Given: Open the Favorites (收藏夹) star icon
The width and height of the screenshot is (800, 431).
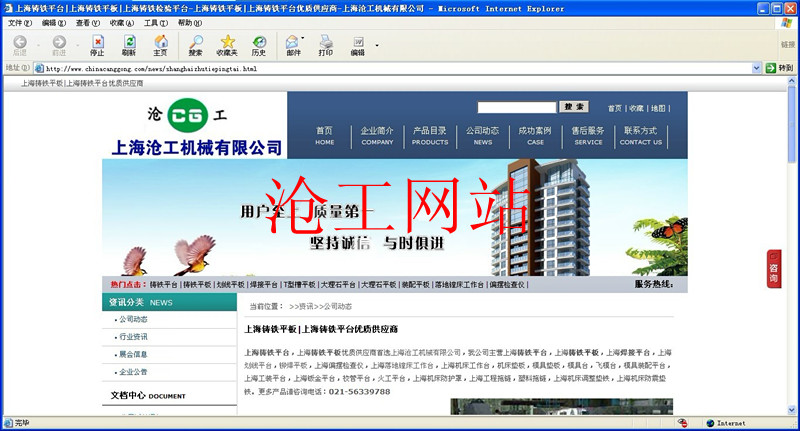Looking at the screenshot, I should pos(227,45).
